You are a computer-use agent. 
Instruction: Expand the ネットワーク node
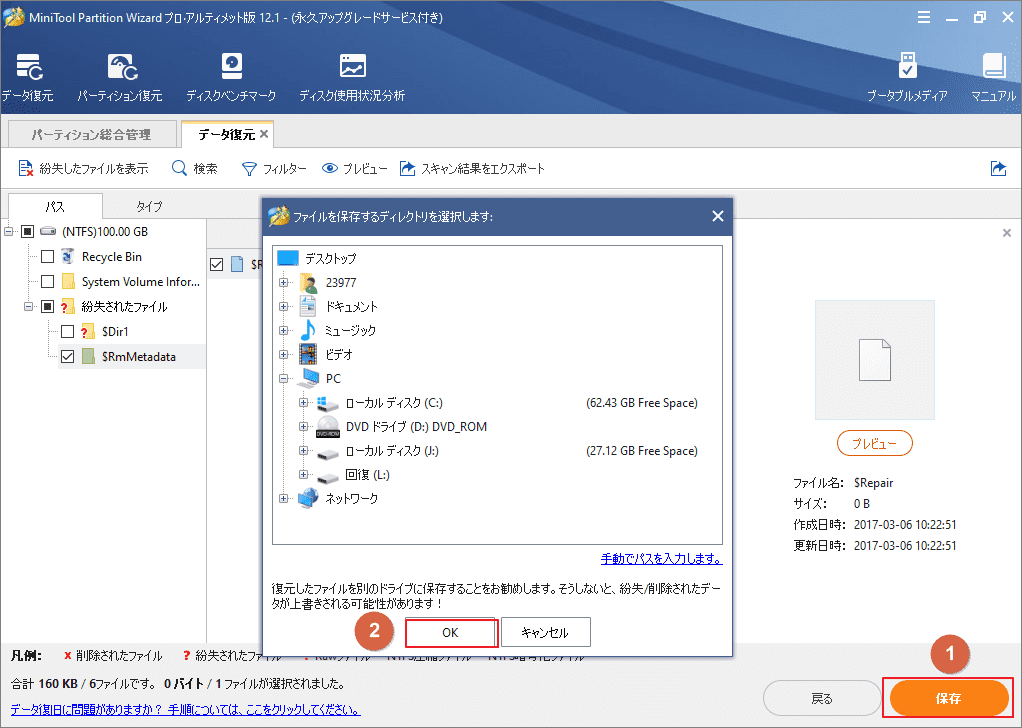284,499
